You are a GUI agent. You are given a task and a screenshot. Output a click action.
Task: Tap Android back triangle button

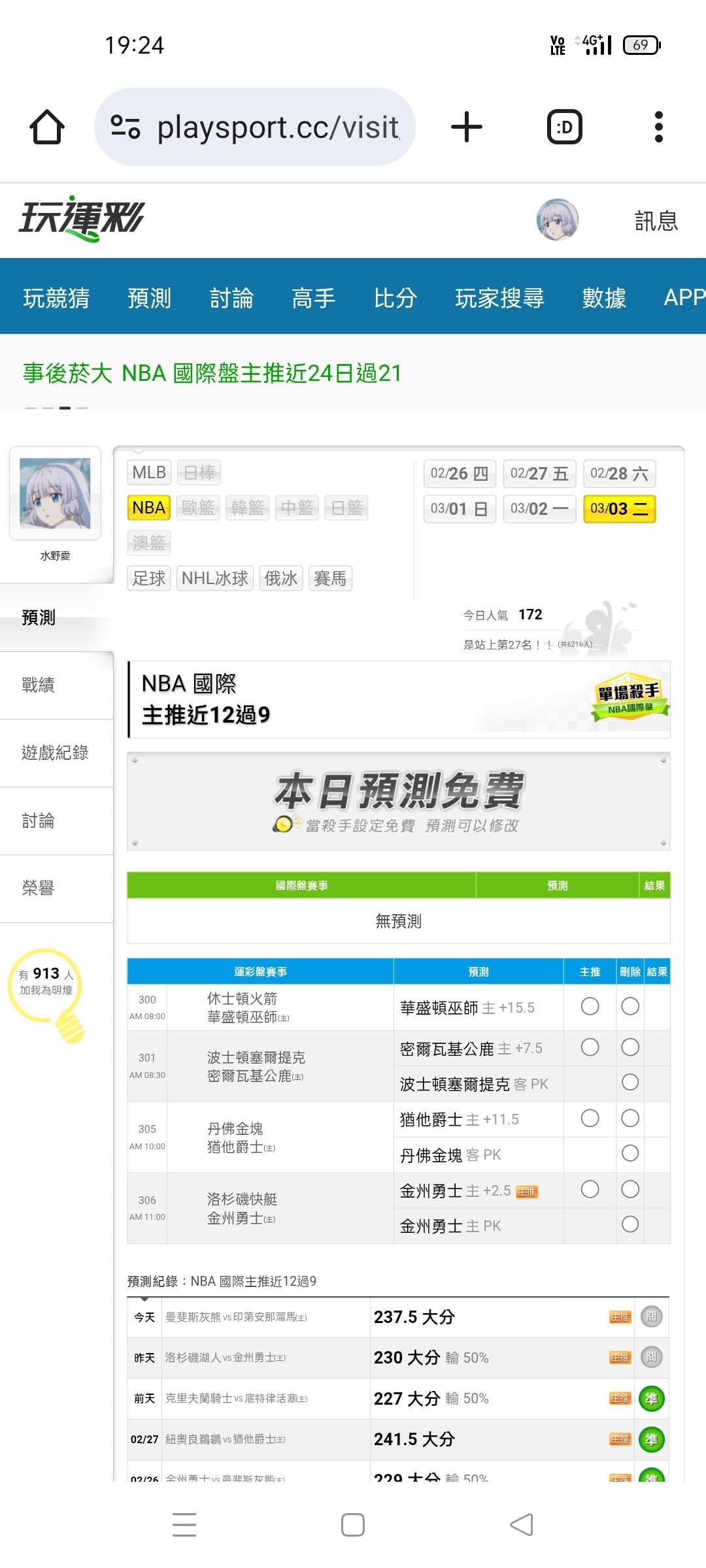522,1525
